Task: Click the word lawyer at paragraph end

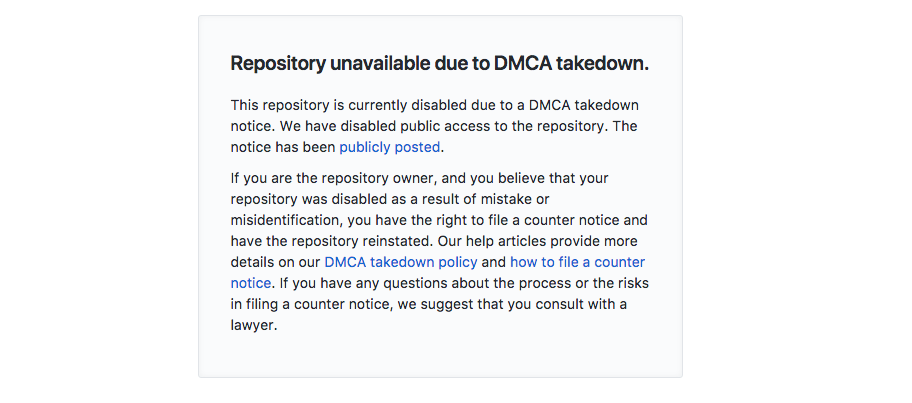Action: (252, 325)
